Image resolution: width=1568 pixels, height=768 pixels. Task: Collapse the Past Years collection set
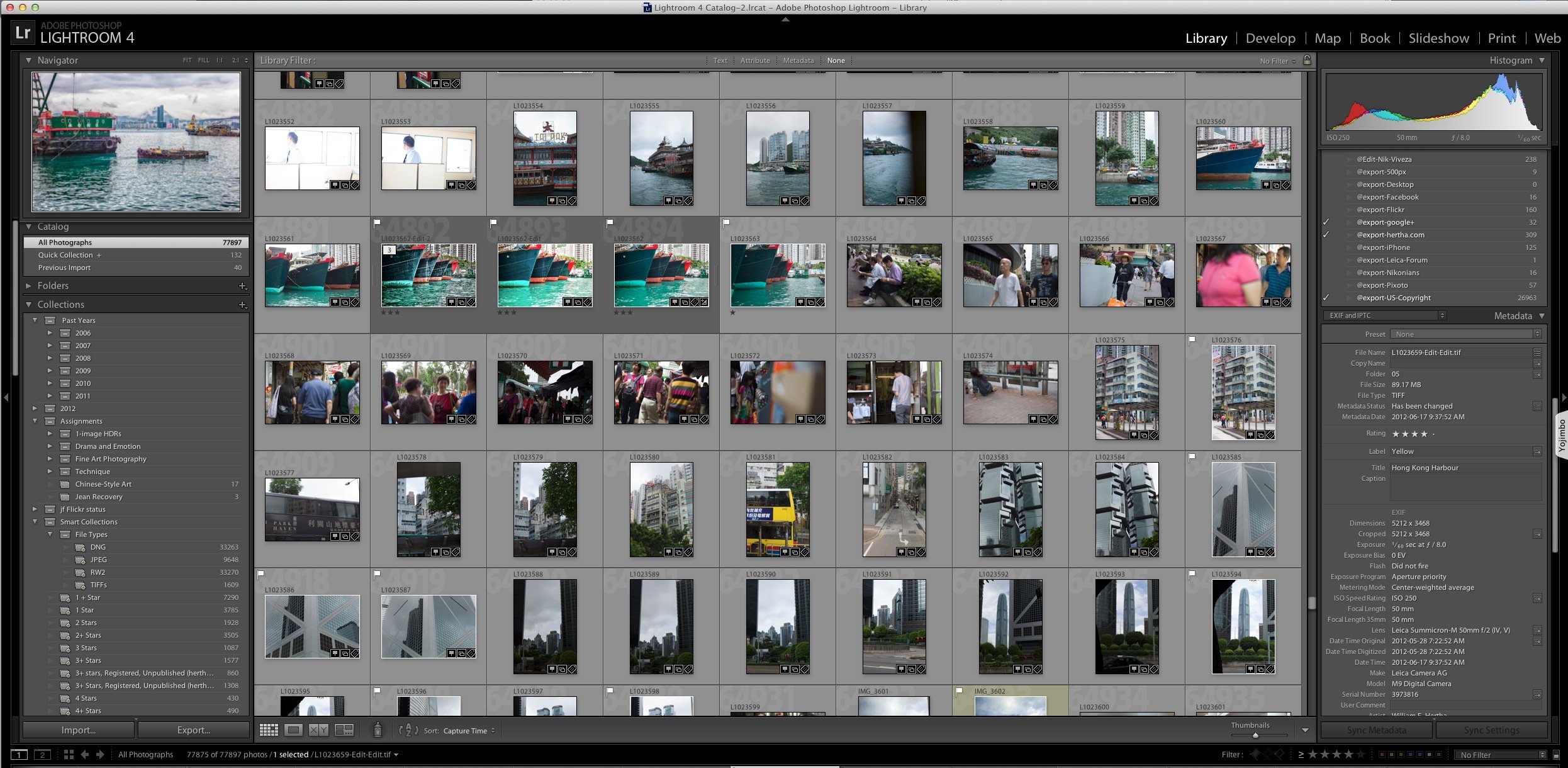point(35,320)
